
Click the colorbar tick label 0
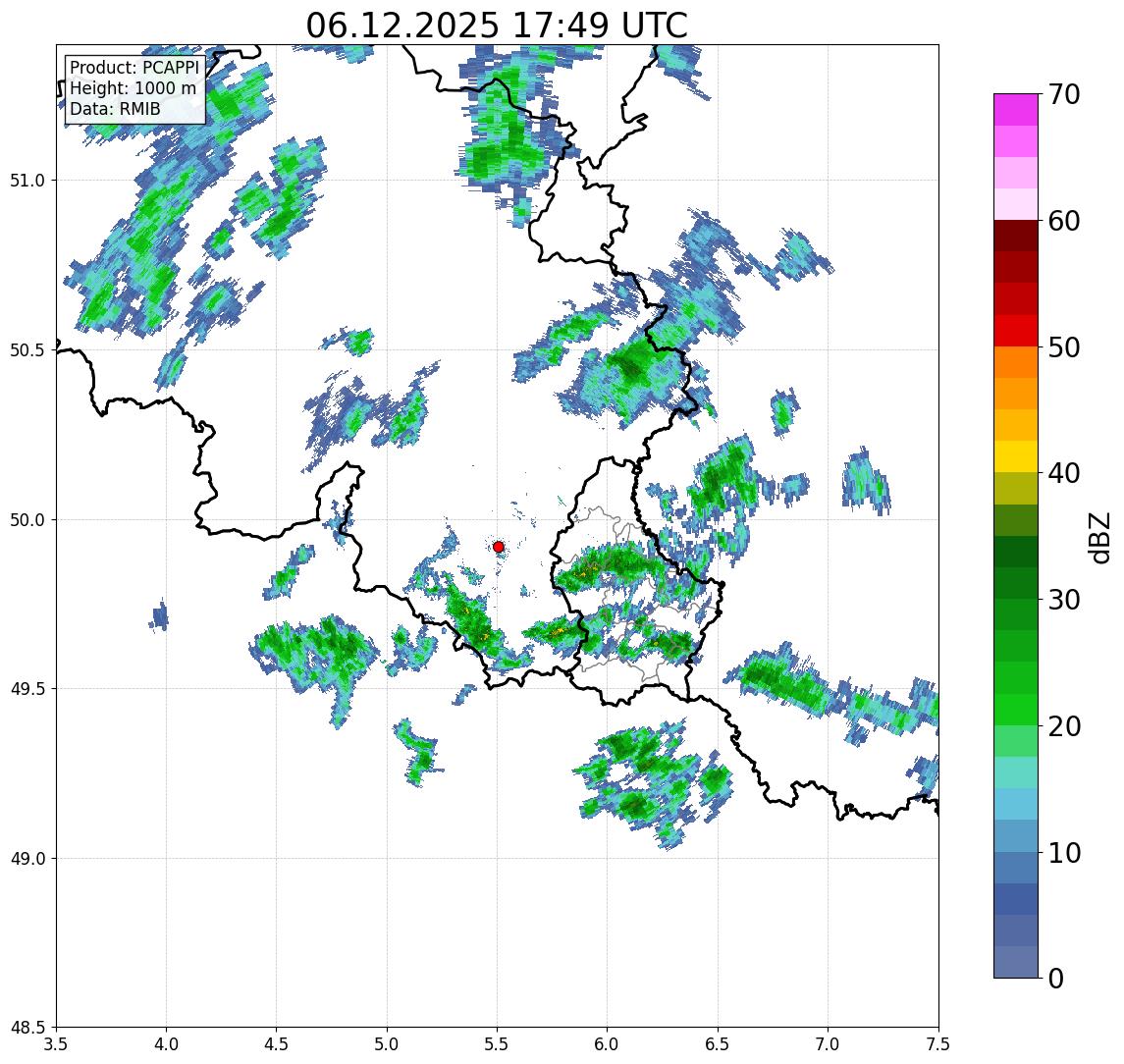coord(1056,978)
